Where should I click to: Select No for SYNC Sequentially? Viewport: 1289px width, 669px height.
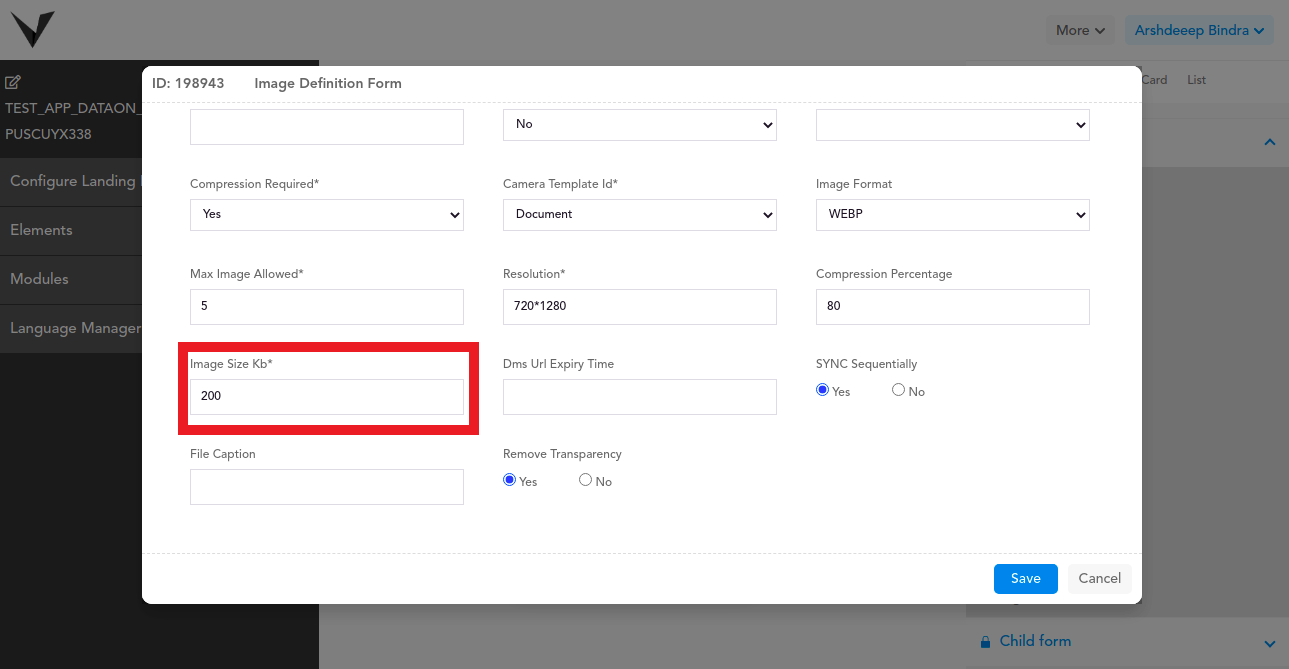898,390
